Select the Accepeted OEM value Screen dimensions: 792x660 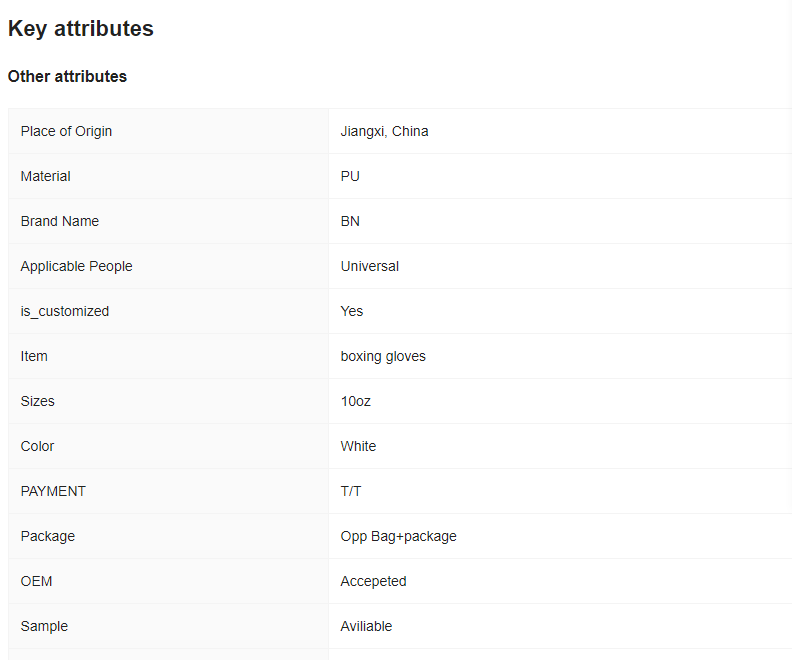tap(373, 581)
